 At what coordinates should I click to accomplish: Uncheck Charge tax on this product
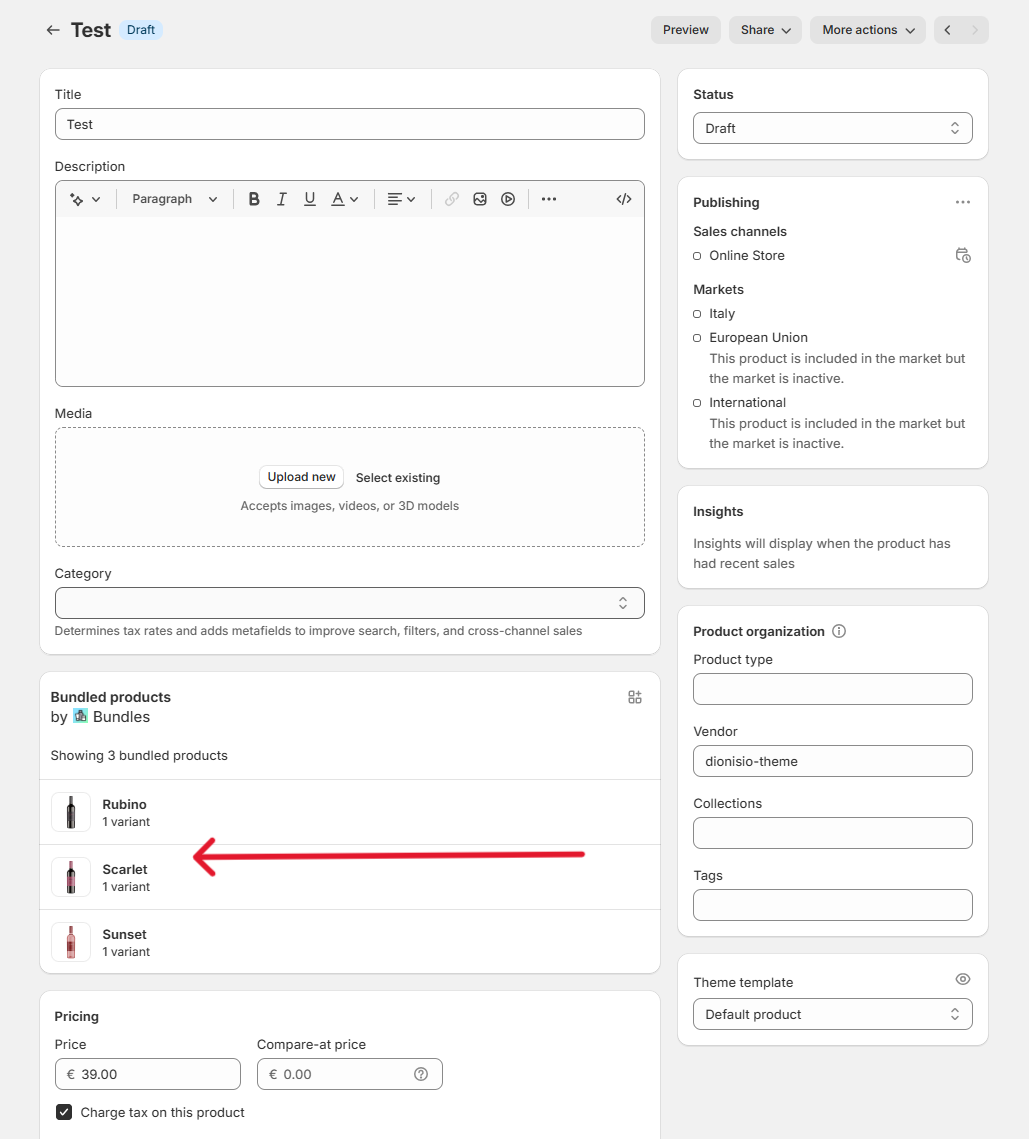[64, 1112]
